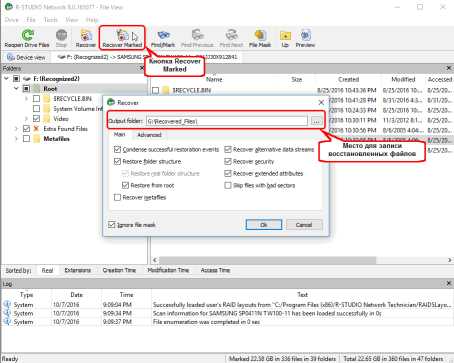Check the $RECYCLE.BIN checkbox in file list

click(x=155, y=90)
